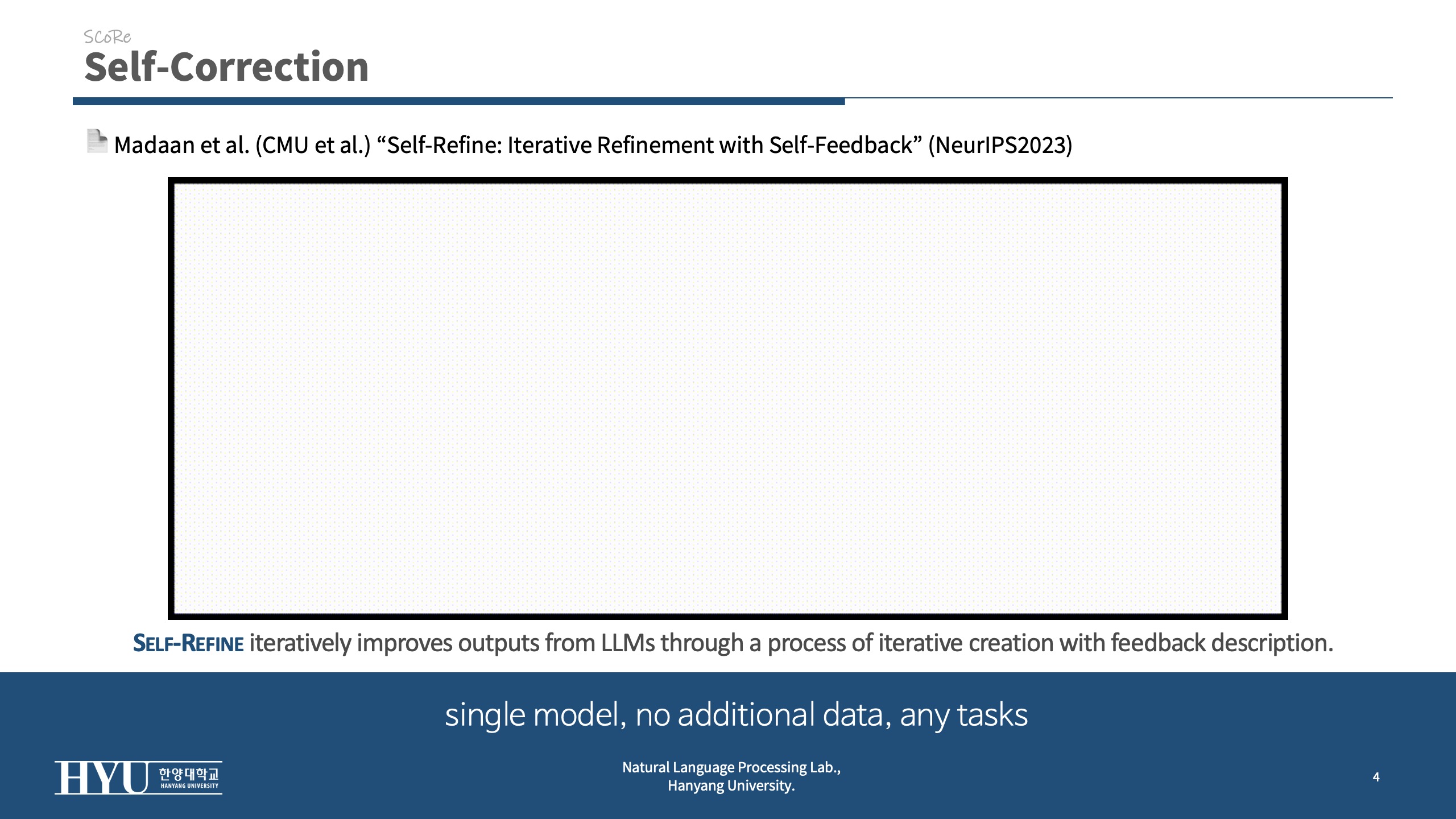Screen dimensions: 1456x819
Task: Click slide page number 4
Action: tap(1376, 777)
